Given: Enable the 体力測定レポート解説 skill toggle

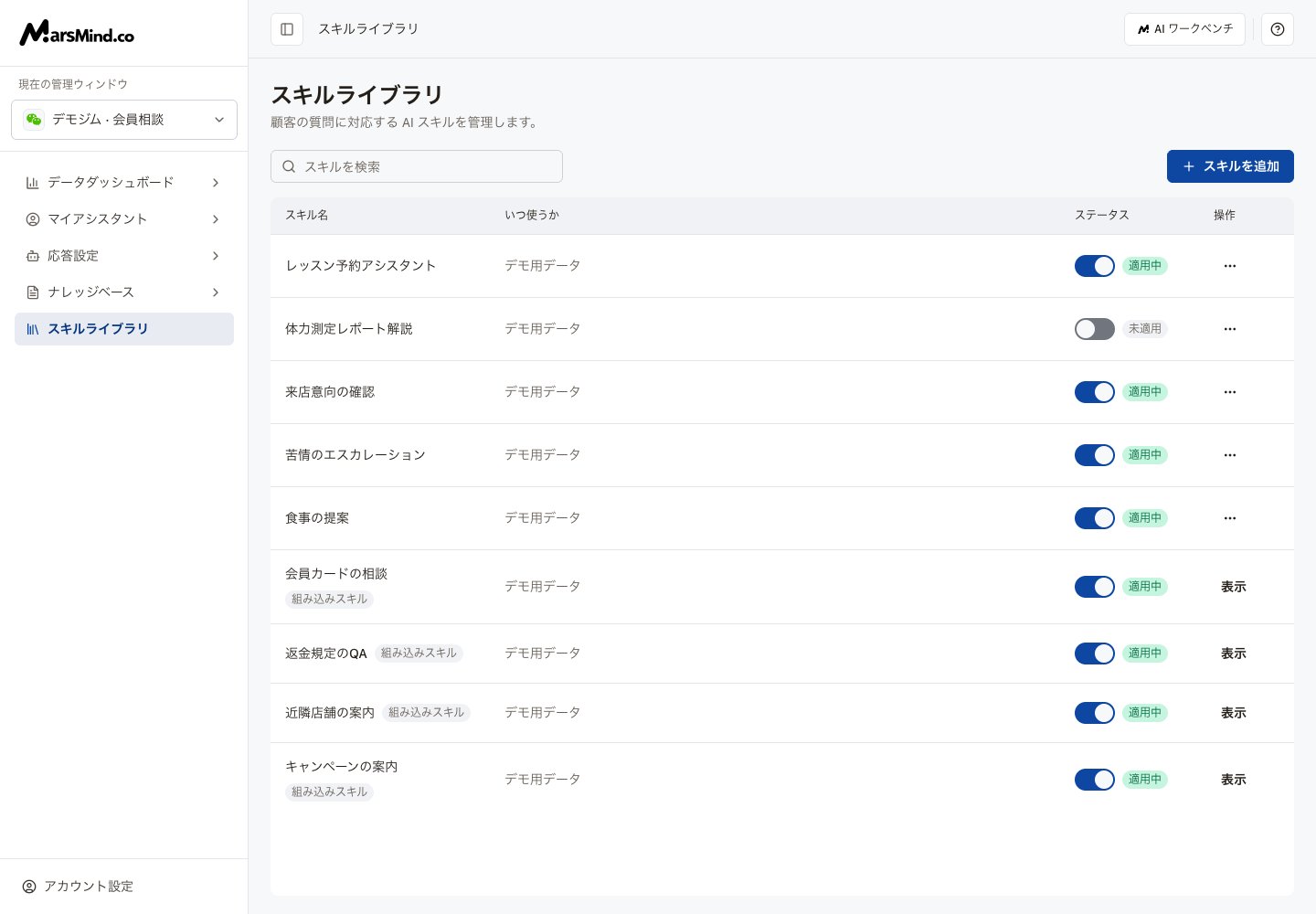Looking at the screenshot, I should [x=1095, y=329].
